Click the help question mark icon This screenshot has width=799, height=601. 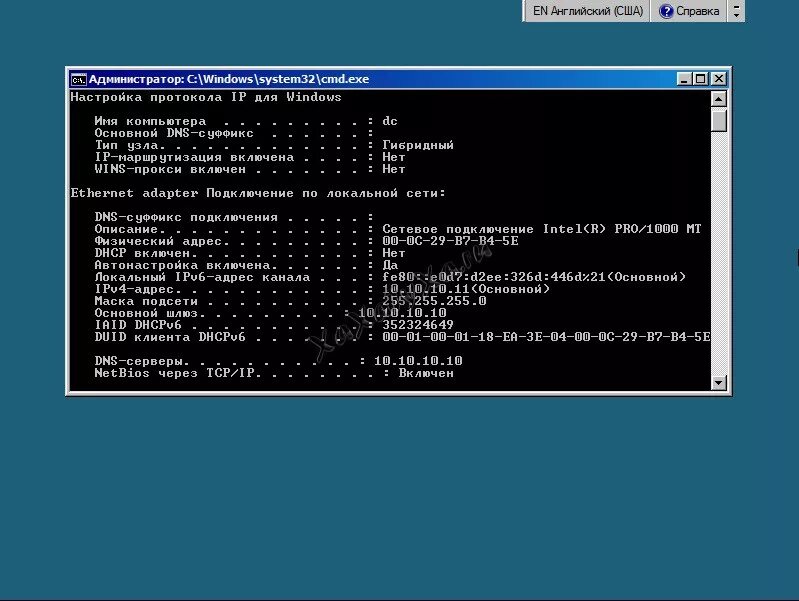[665, 11]
